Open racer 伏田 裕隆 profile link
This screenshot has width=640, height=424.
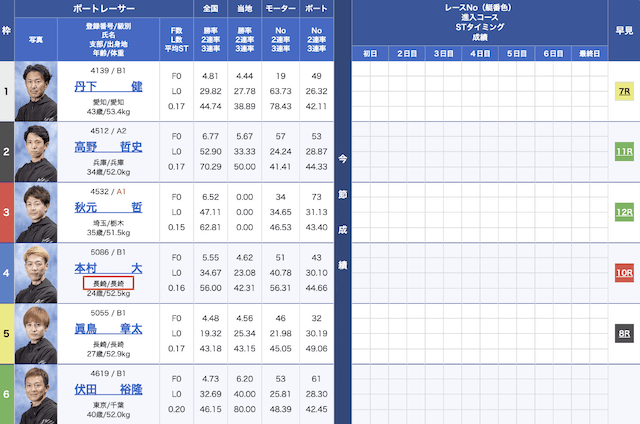coord(108,389)
